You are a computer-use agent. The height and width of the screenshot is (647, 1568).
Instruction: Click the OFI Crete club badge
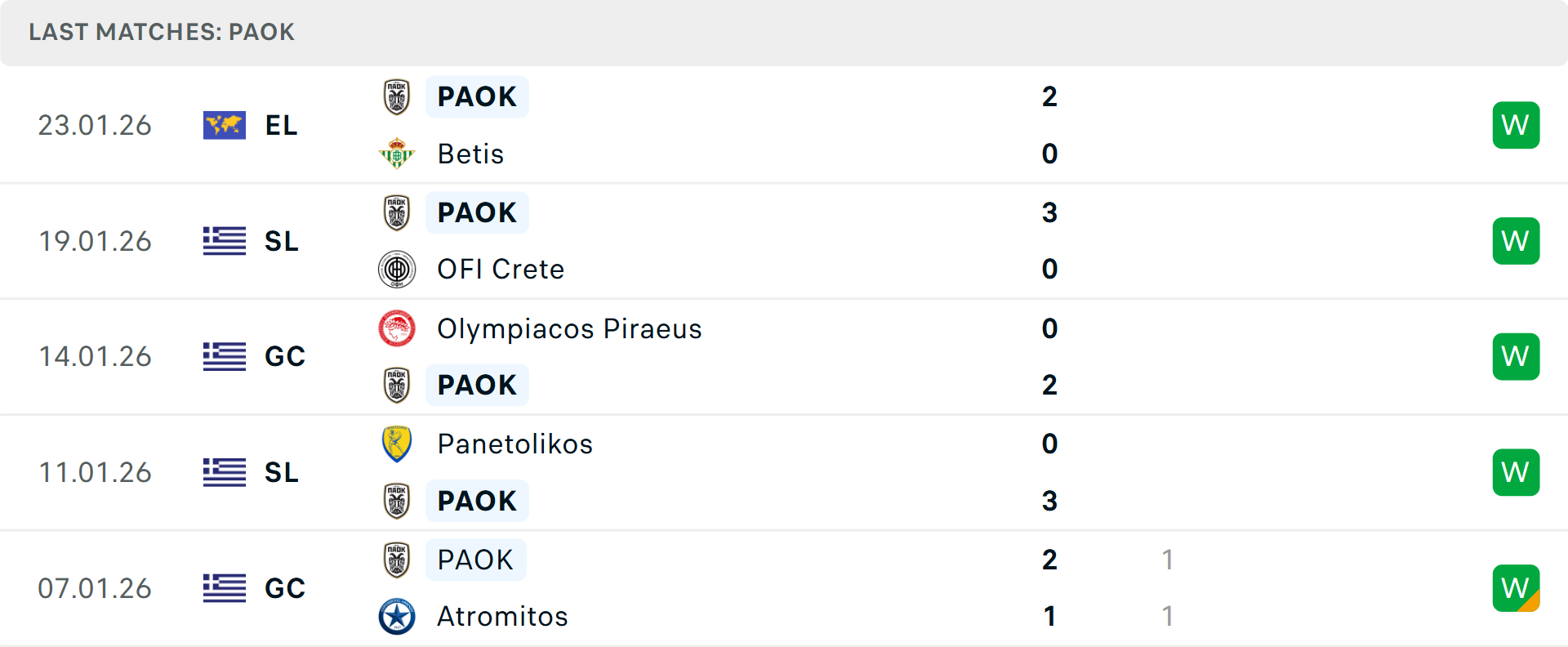pos(397,269)
